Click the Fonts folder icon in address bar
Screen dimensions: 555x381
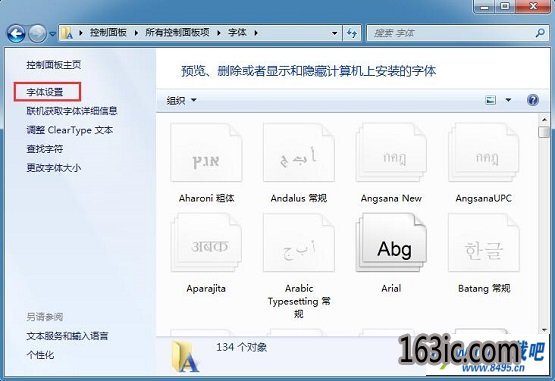pyautogui.click(x=67, y=33)
